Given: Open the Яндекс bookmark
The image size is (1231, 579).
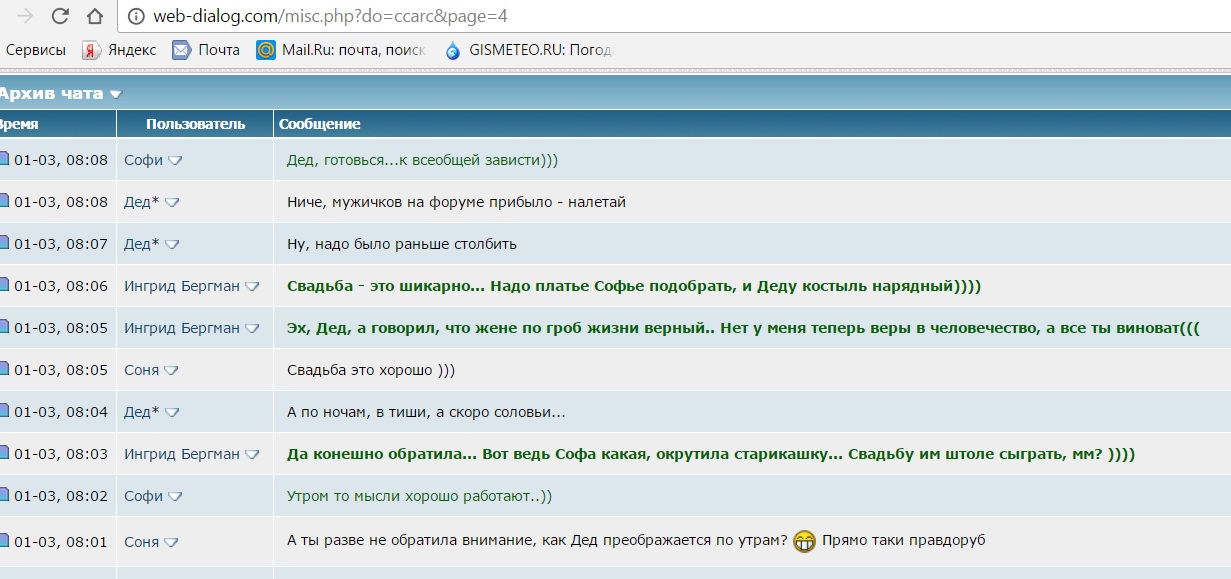Looking at the screenshot, I should 119,50.
